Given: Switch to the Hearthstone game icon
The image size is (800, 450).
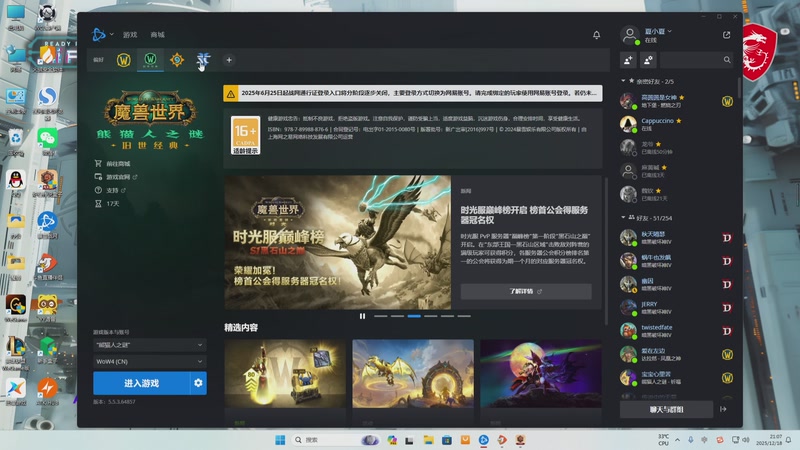Looking at the screenshot, I should click(177, 60).
